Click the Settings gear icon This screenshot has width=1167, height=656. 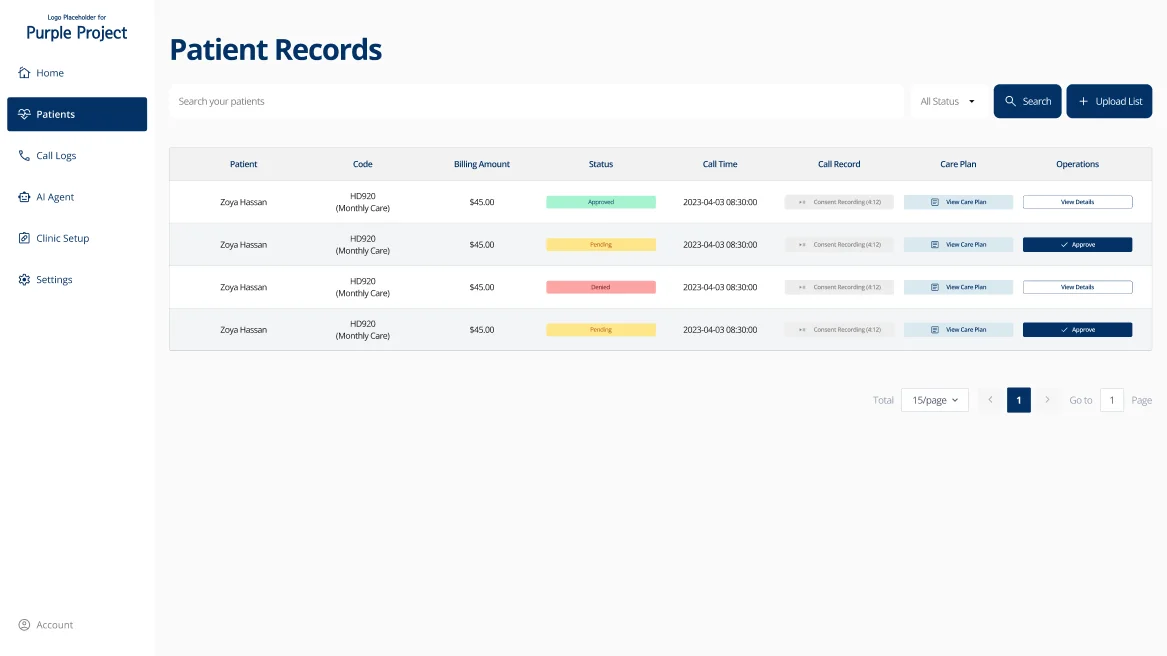(x=24, y=280)
